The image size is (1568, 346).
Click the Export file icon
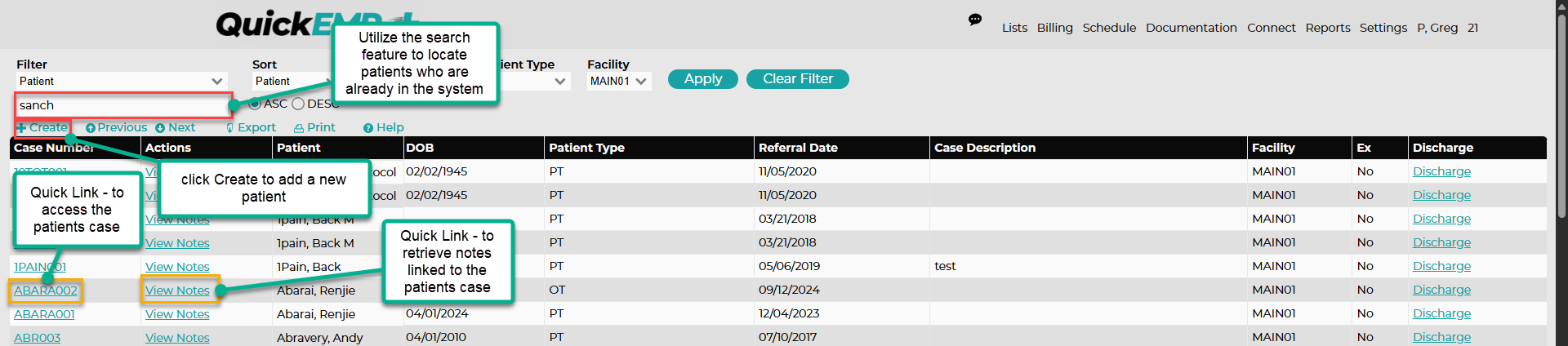coord(231,128)
